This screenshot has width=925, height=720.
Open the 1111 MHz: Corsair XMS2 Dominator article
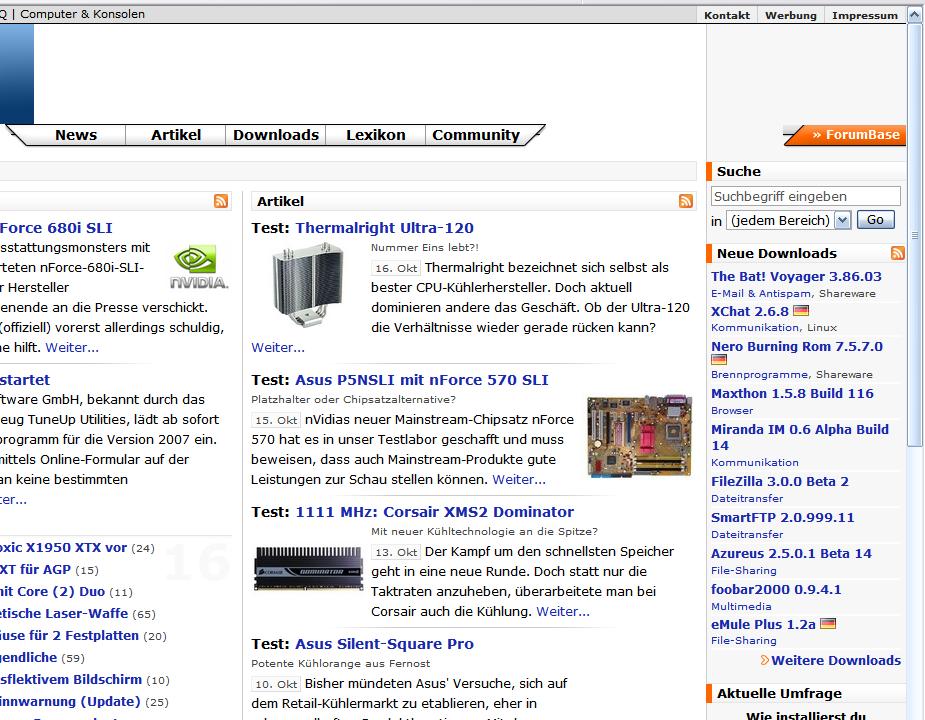point(434,512)
